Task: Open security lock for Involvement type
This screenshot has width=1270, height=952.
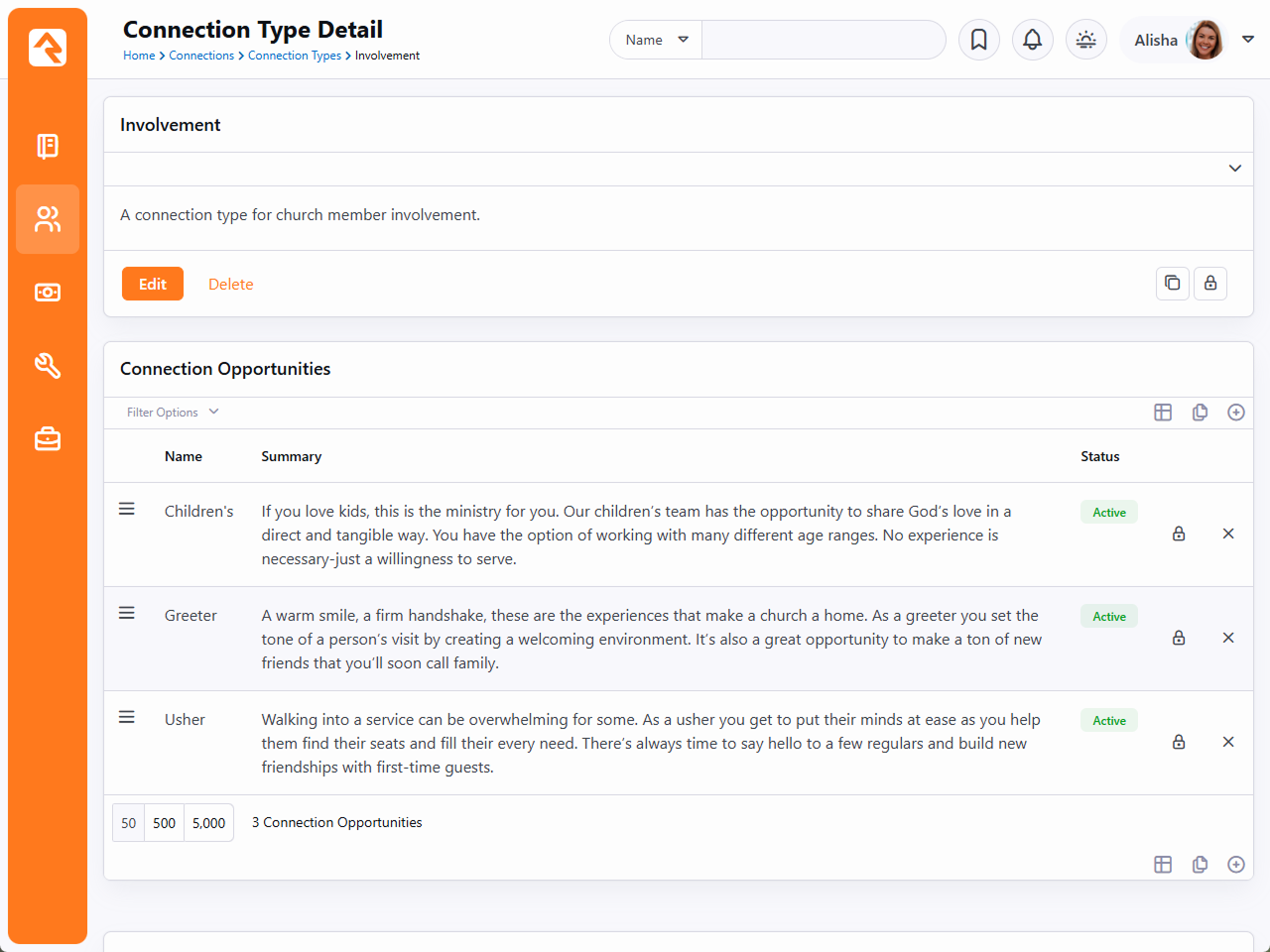Action: pyautogui.click(x=1209, y=284)
